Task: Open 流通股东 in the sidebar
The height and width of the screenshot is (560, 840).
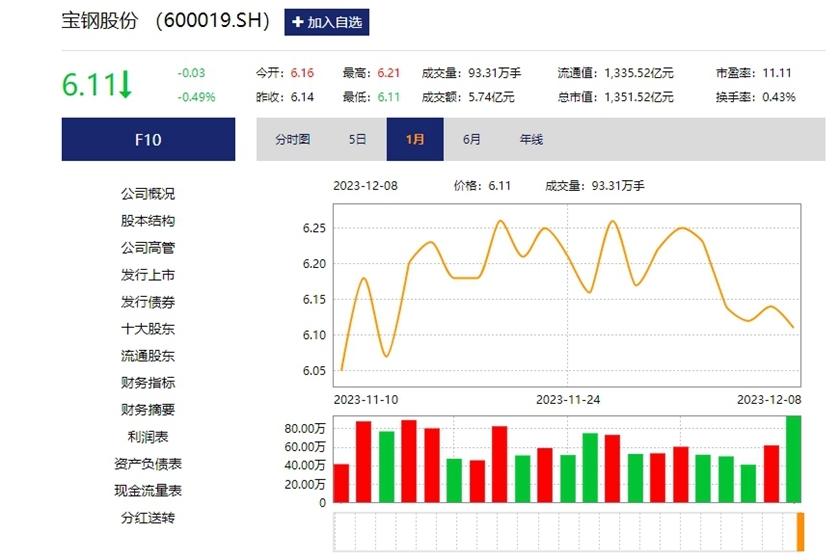Action: [148, 356]
